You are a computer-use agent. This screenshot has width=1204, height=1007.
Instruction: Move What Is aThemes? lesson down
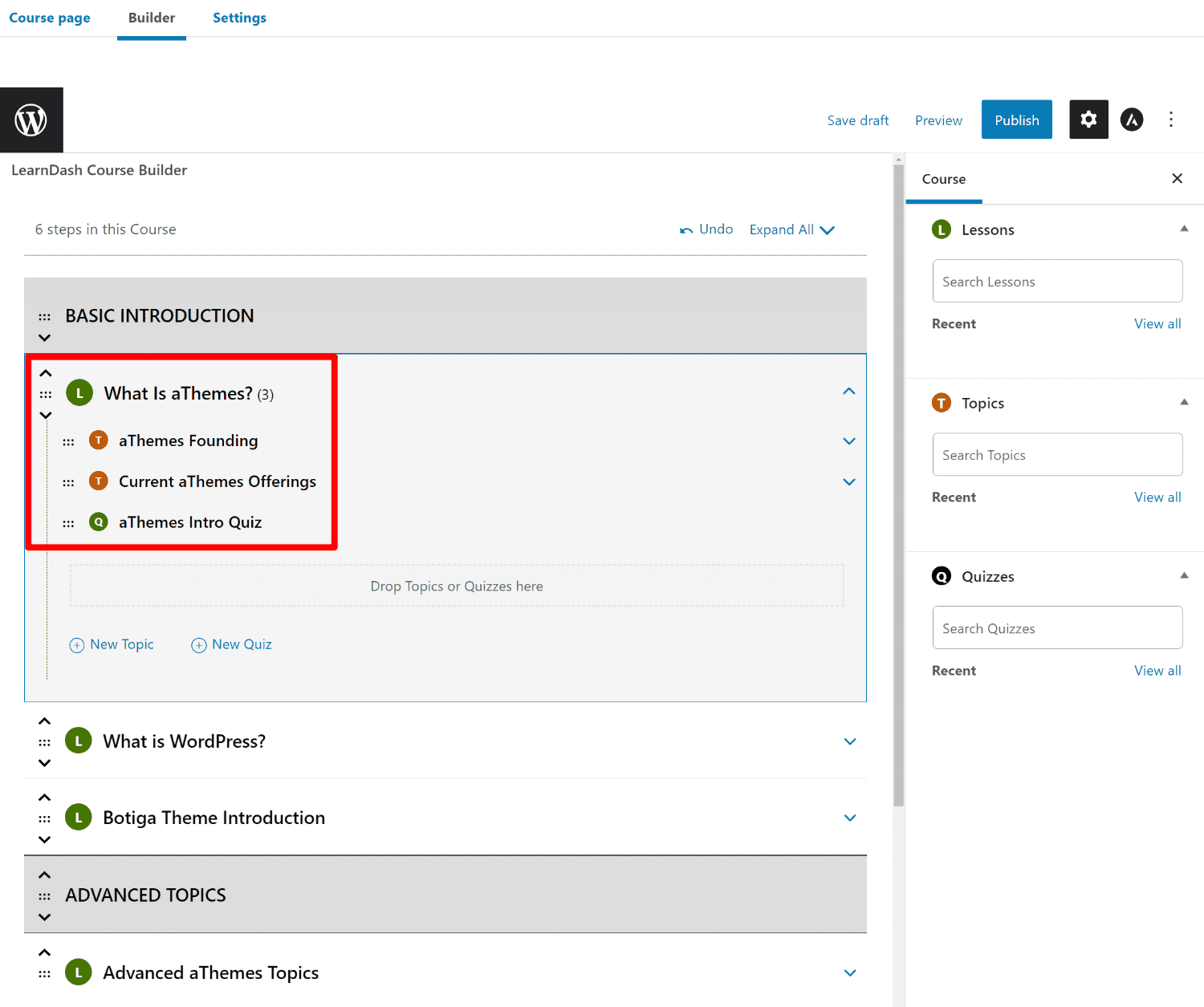tap(46, 415)
